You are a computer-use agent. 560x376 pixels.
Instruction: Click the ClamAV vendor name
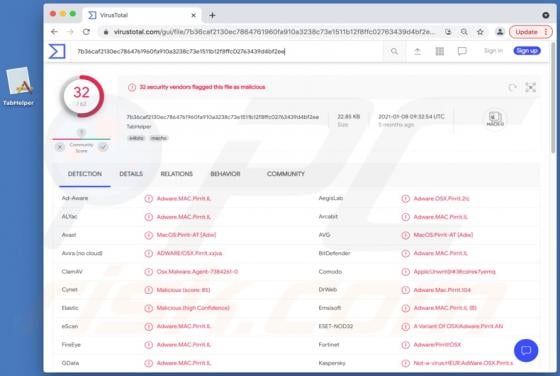72,272
